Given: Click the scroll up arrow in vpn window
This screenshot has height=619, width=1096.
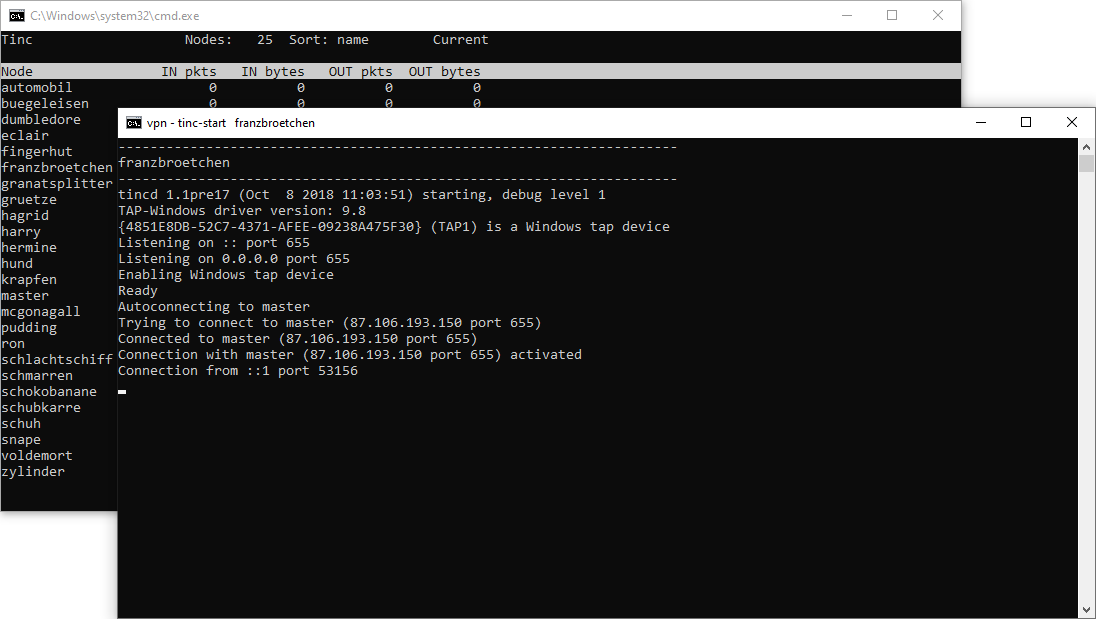Looking at the screenshot, I should [1086, 146].
